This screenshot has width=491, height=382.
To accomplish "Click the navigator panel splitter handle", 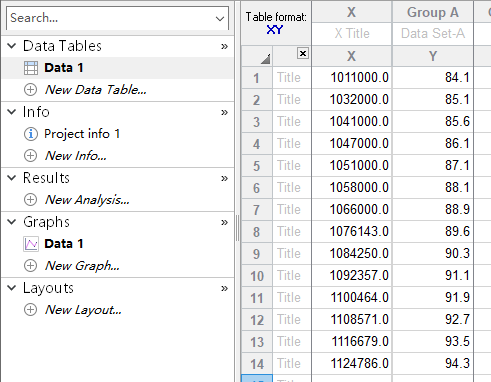I will pyautogui.click(x=237, y=228).
